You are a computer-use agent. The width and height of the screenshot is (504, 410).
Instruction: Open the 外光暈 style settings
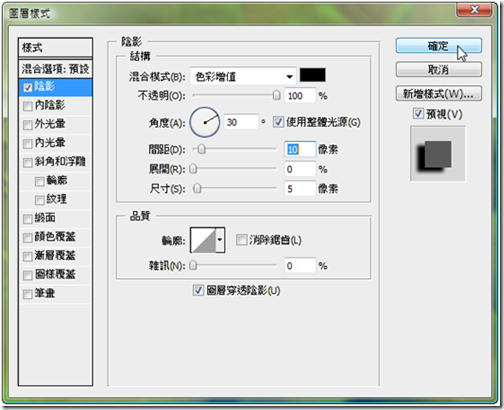(x=50, y=124)
